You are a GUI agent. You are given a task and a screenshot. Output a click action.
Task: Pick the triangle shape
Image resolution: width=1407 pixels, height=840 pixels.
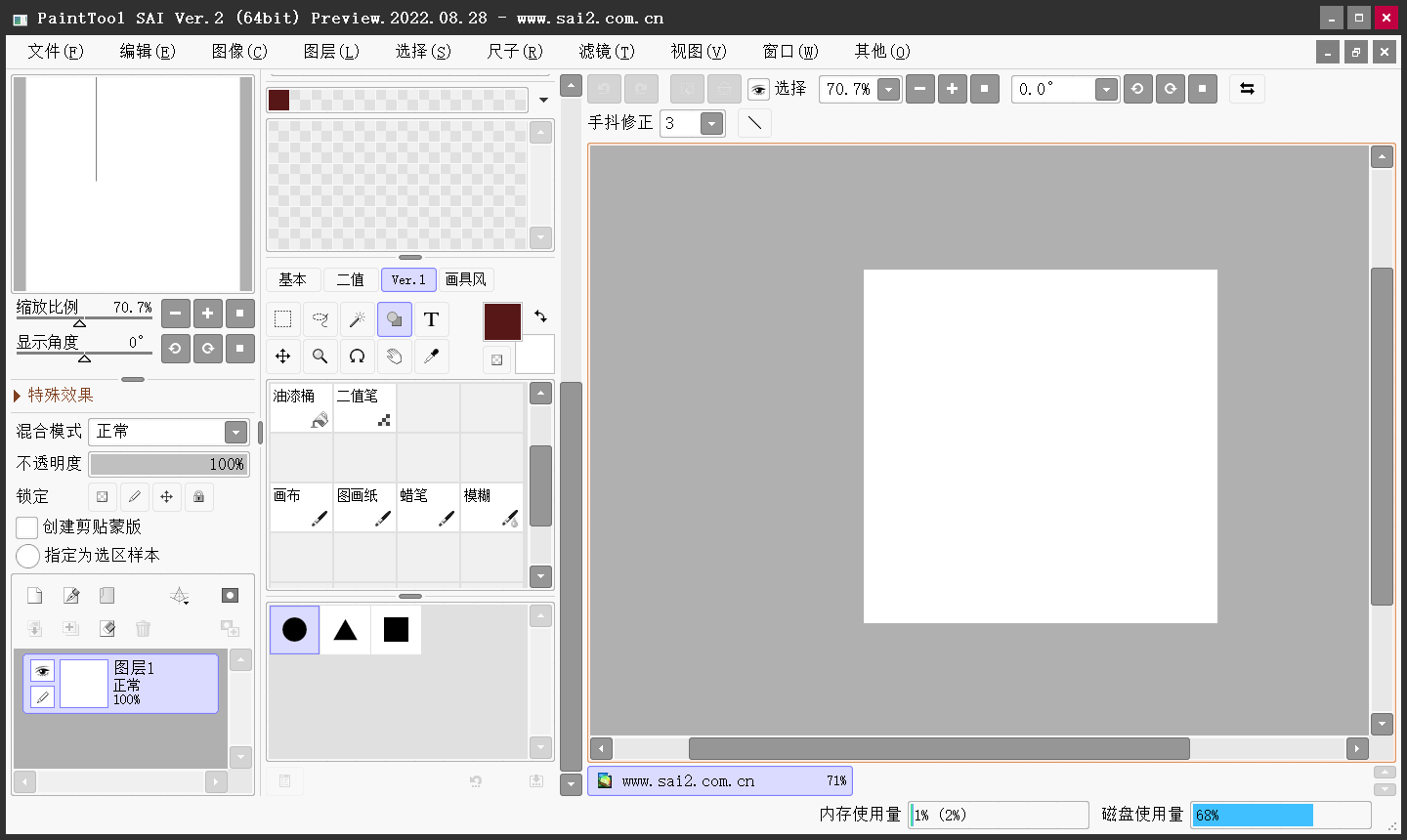tap(345, 630)
